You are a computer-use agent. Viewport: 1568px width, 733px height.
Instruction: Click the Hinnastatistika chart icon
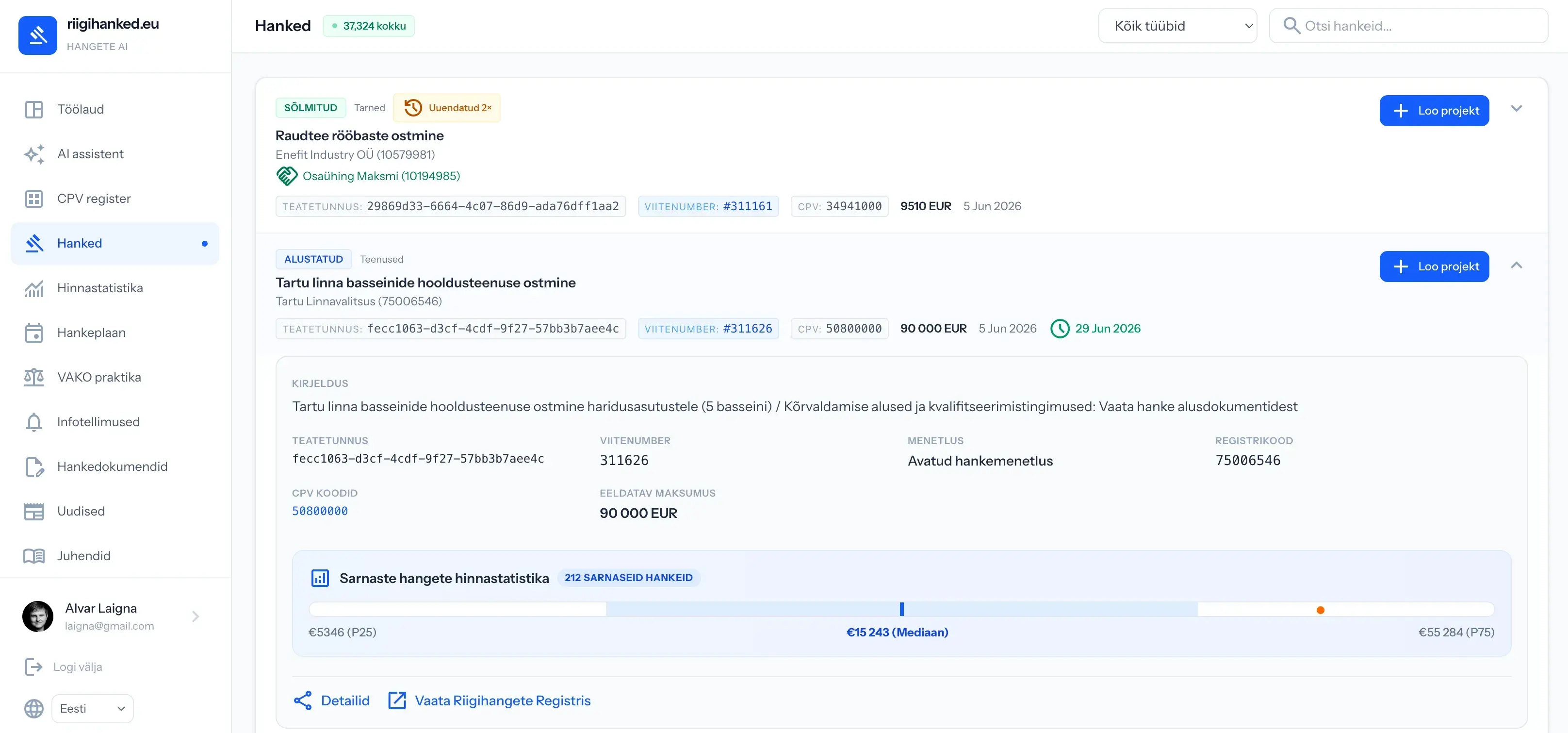(34, 288)
